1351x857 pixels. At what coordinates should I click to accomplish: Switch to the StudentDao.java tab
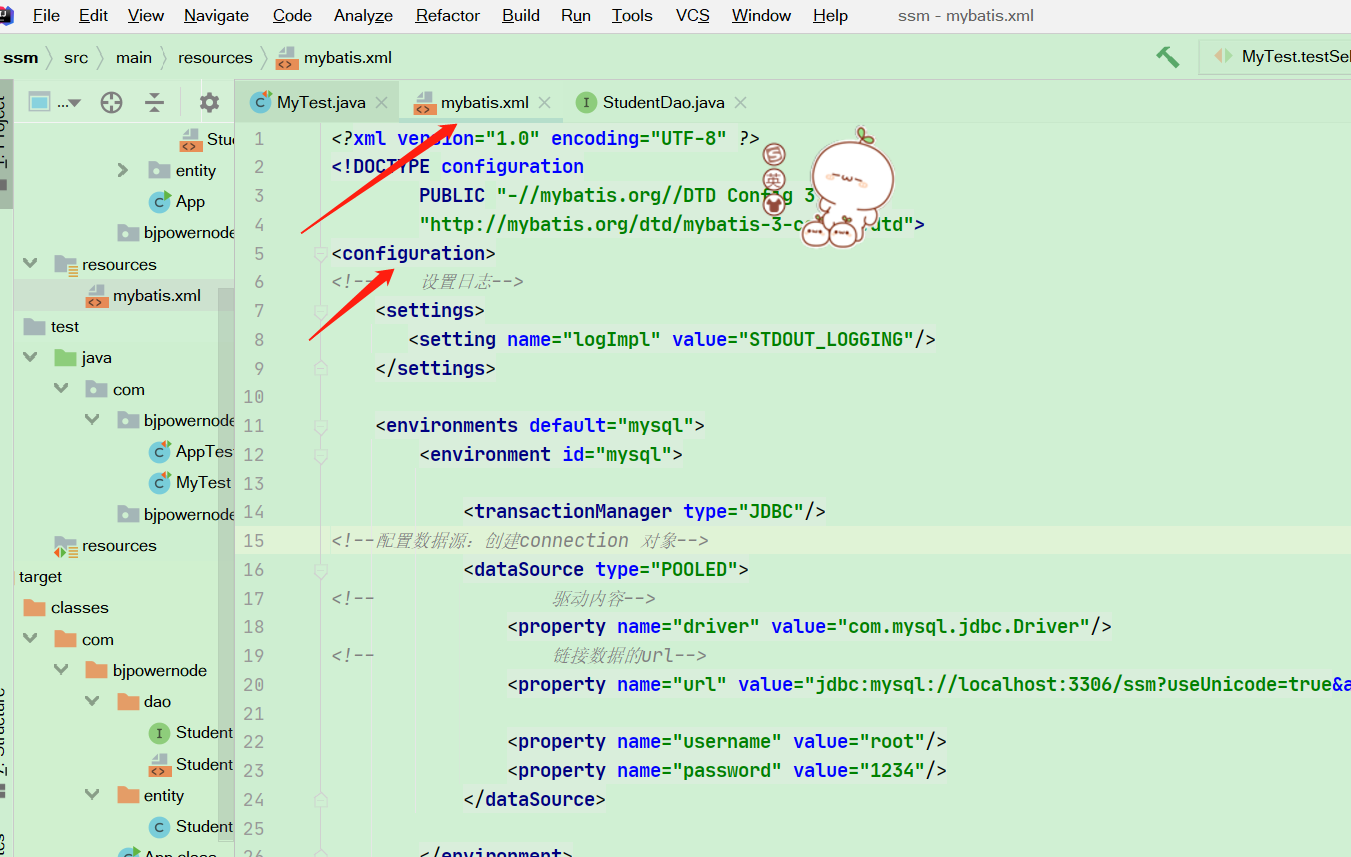click(x=662, y=102)
